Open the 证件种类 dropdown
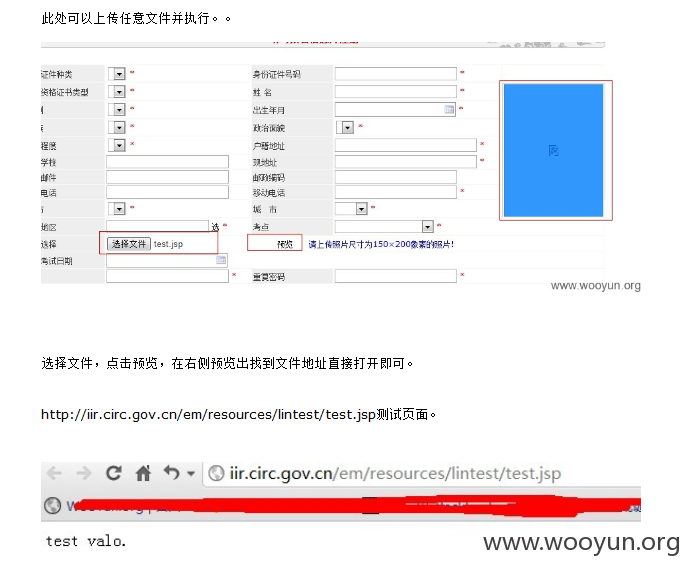This screenshot has width=689, height=571. [119, 74]
